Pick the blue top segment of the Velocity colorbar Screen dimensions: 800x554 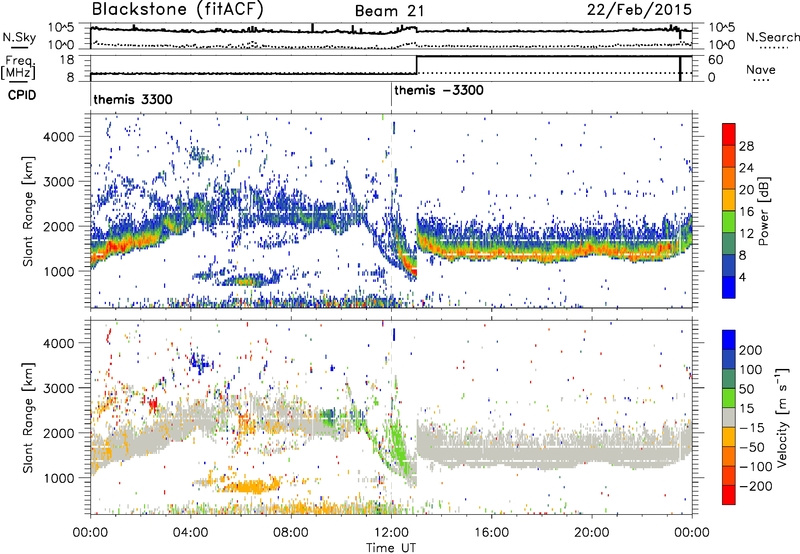point(729,340)
